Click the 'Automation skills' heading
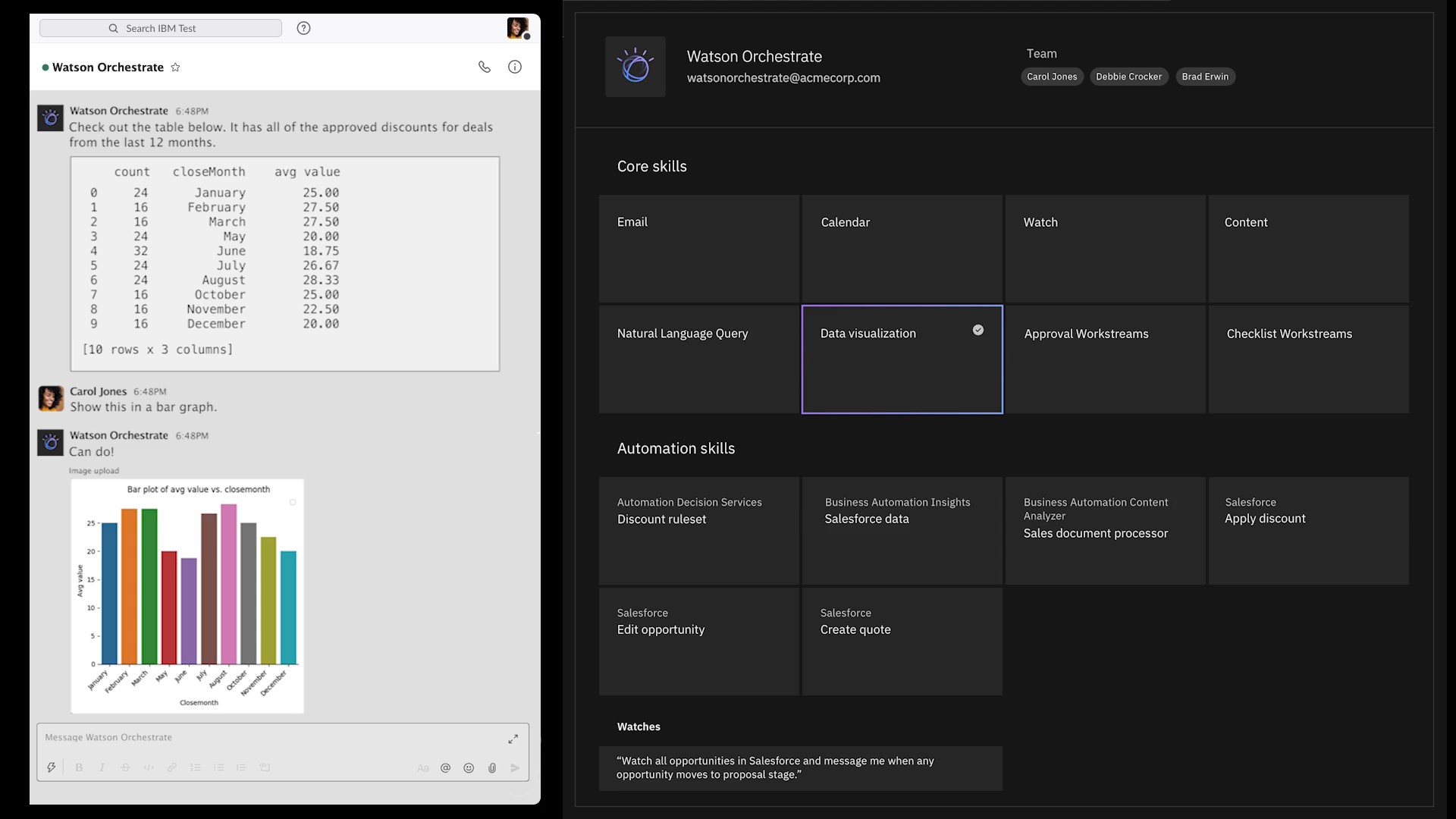Viewport: 1456px width, 819px height. click(x=676, y=449)
